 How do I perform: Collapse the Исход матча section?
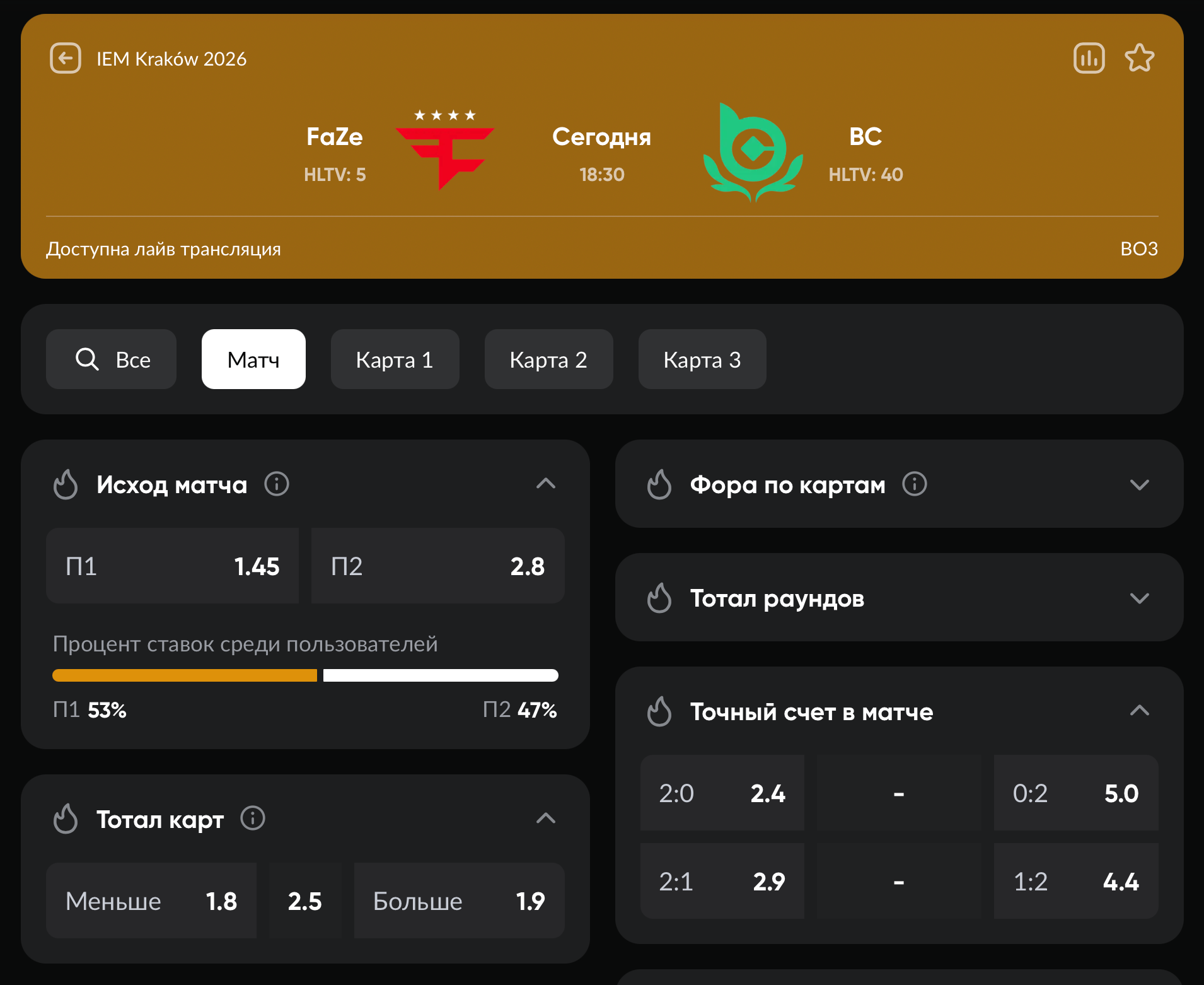(x=545, y=484)
